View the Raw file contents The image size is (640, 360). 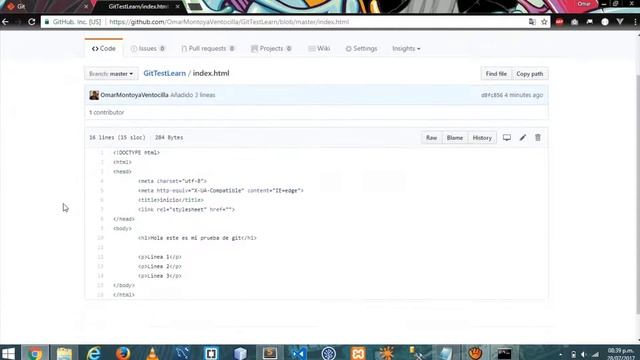tap(431, 138)
